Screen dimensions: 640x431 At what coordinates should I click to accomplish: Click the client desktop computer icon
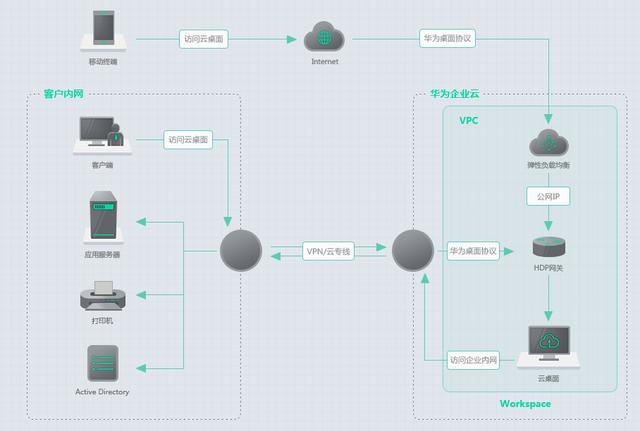102,135
